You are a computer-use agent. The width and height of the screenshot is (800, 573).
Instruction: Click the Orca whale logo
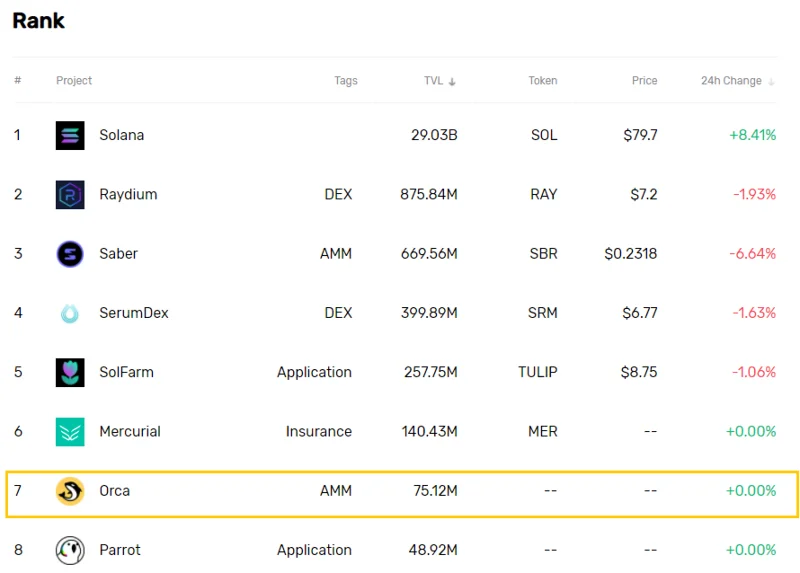point(70,491)
